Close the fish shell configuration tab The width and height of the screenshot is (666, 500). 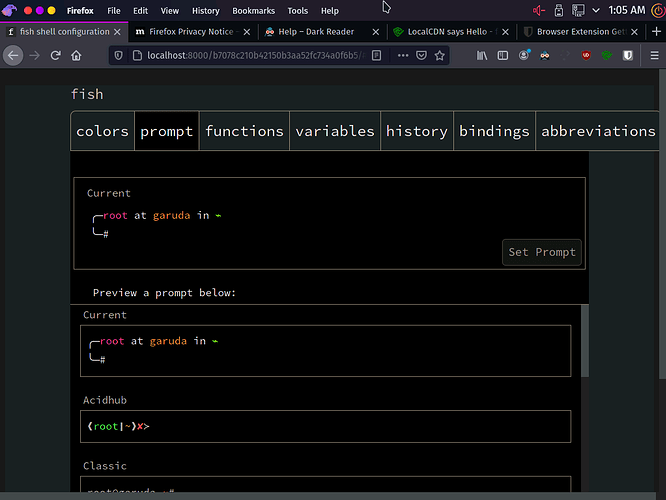pos(117,32)
